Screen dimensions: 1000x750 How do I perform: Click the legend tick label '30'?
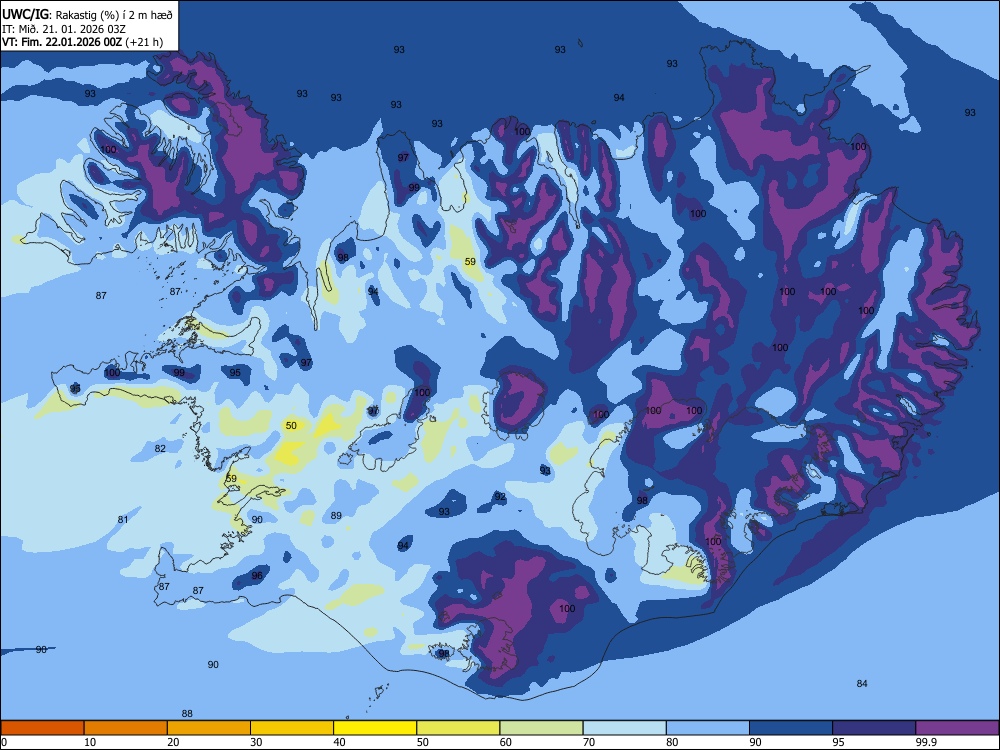[256, 742]
